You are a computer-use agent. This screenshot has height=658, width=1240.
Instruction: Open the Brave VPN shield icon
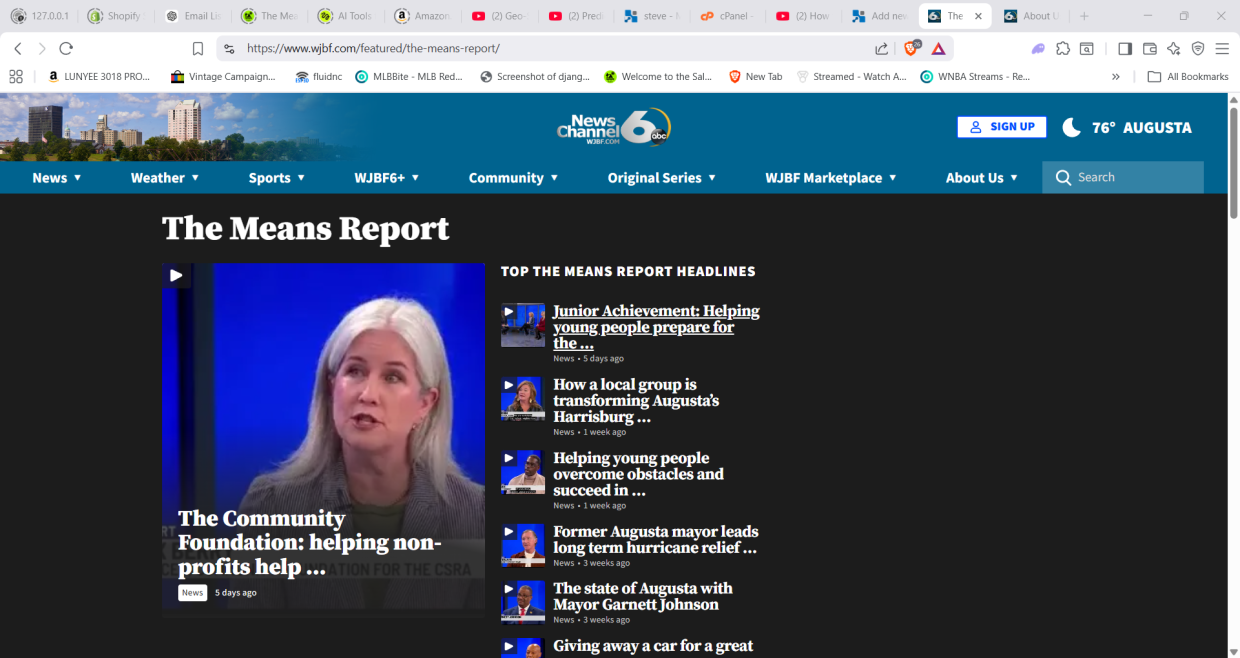(1198, 48)
